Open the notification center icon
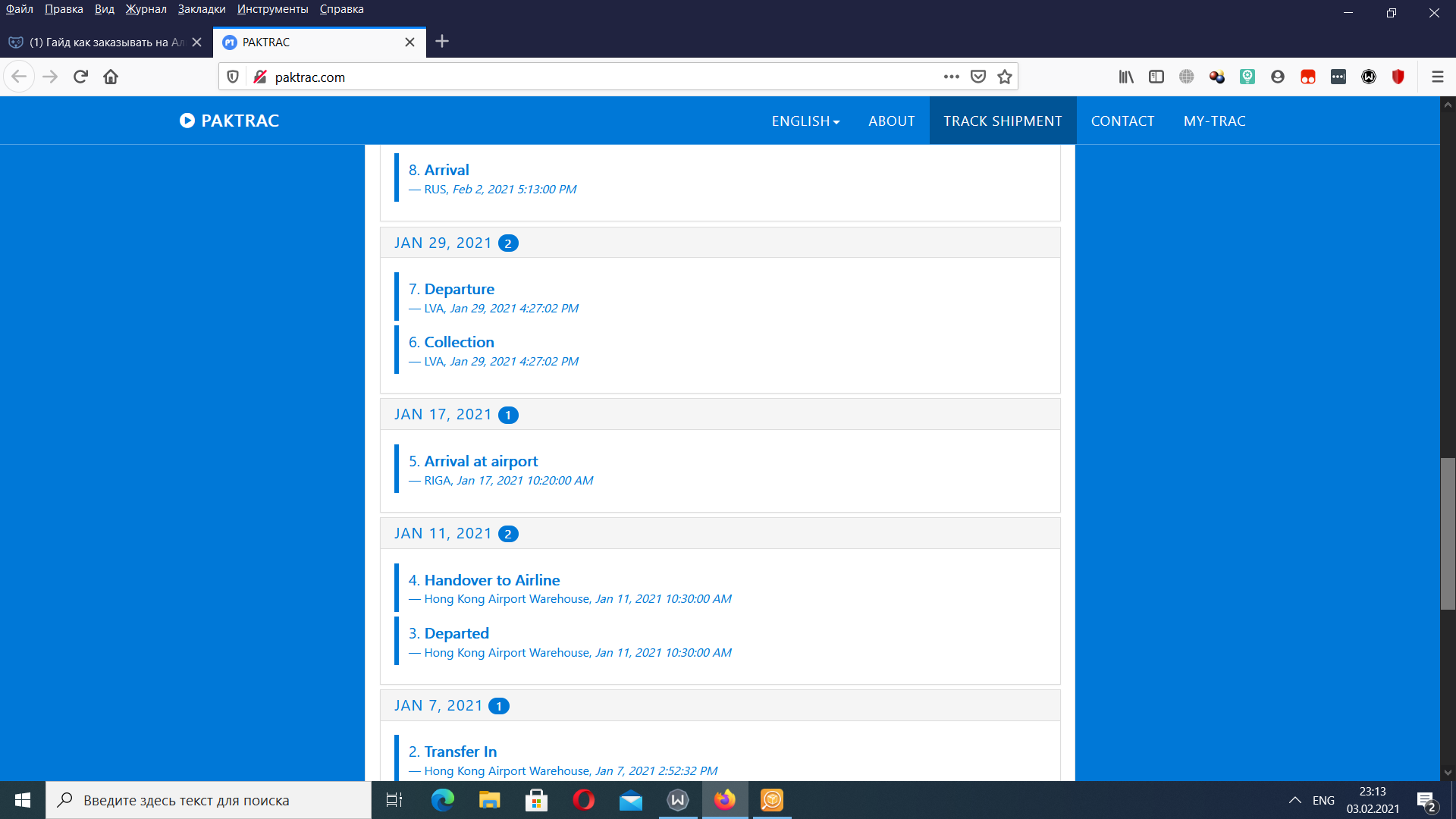Viewport: 1456px width, 819px height. click(x=1426, y=801)
